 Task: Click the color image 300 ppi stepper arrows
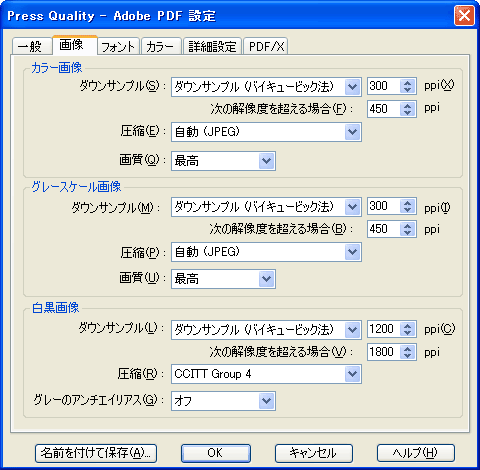pyautogui.click(x=407, y=86)
